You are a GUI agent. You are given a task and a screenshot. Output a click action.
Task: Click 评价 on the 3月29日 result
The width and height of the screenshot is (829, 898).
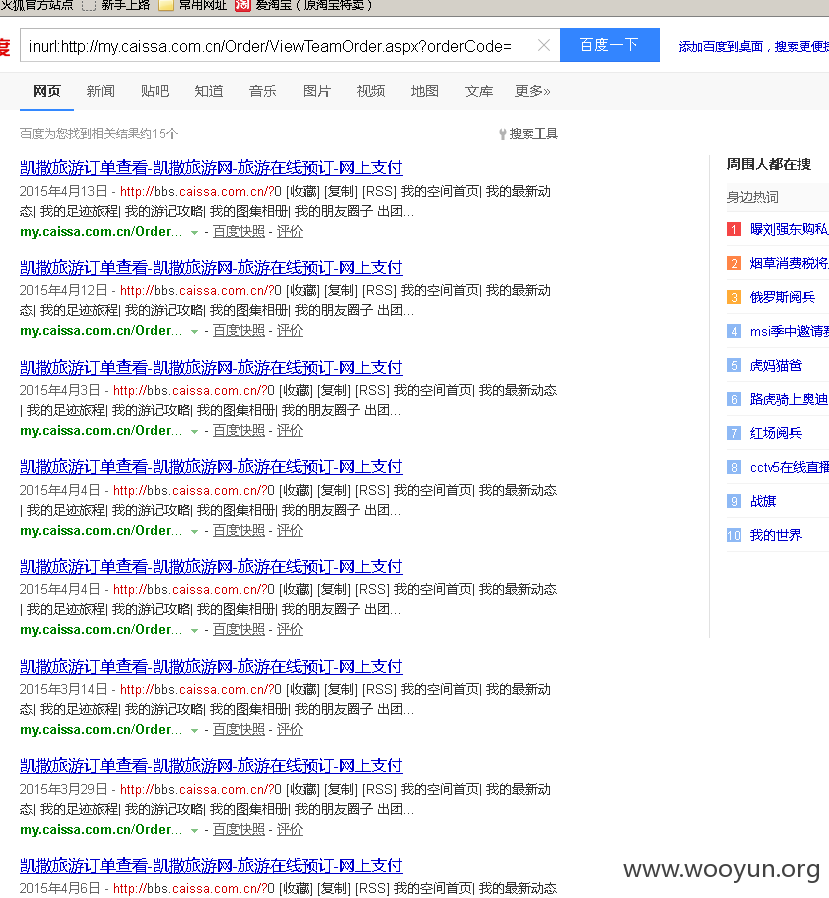(290, 829)
